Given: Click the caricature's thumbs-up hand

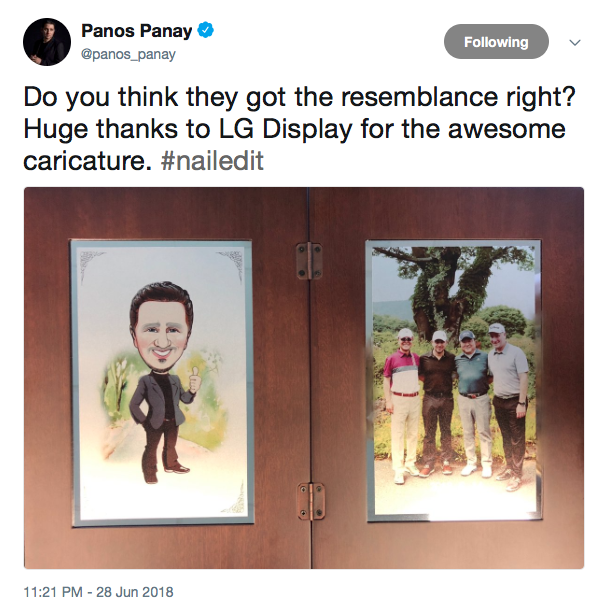Looking at the screenshot, I should pos(194,381).
